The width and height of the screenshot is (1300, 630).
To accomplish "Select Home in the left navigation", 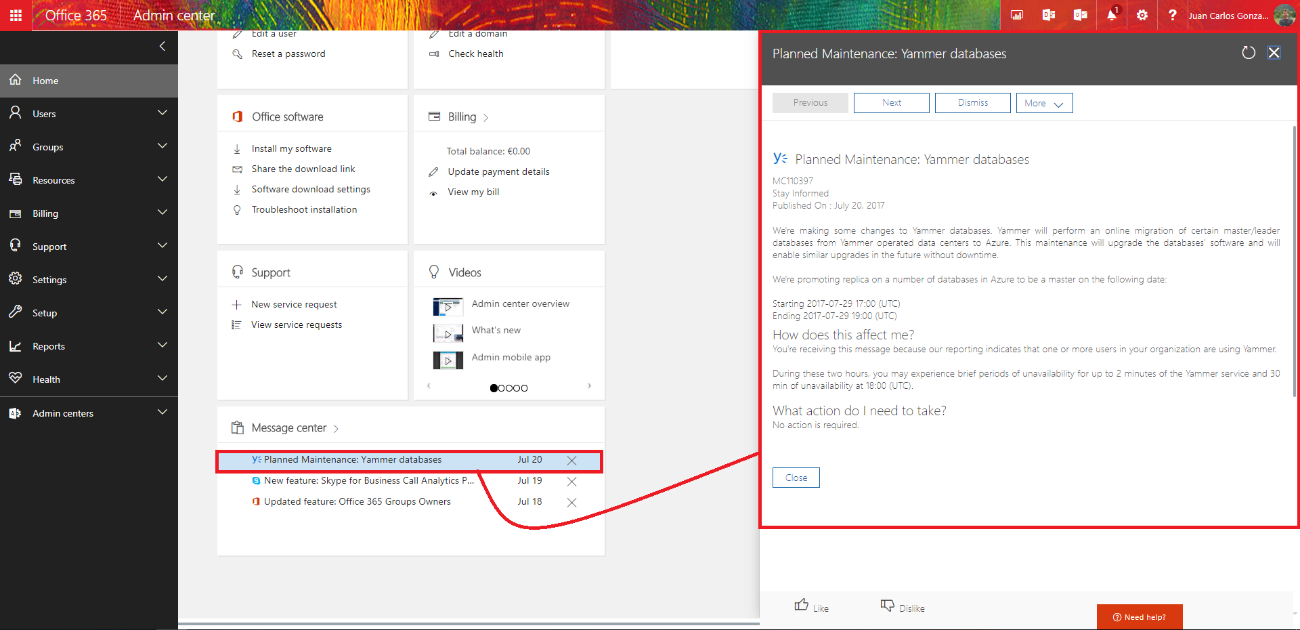I will [45, 81].
